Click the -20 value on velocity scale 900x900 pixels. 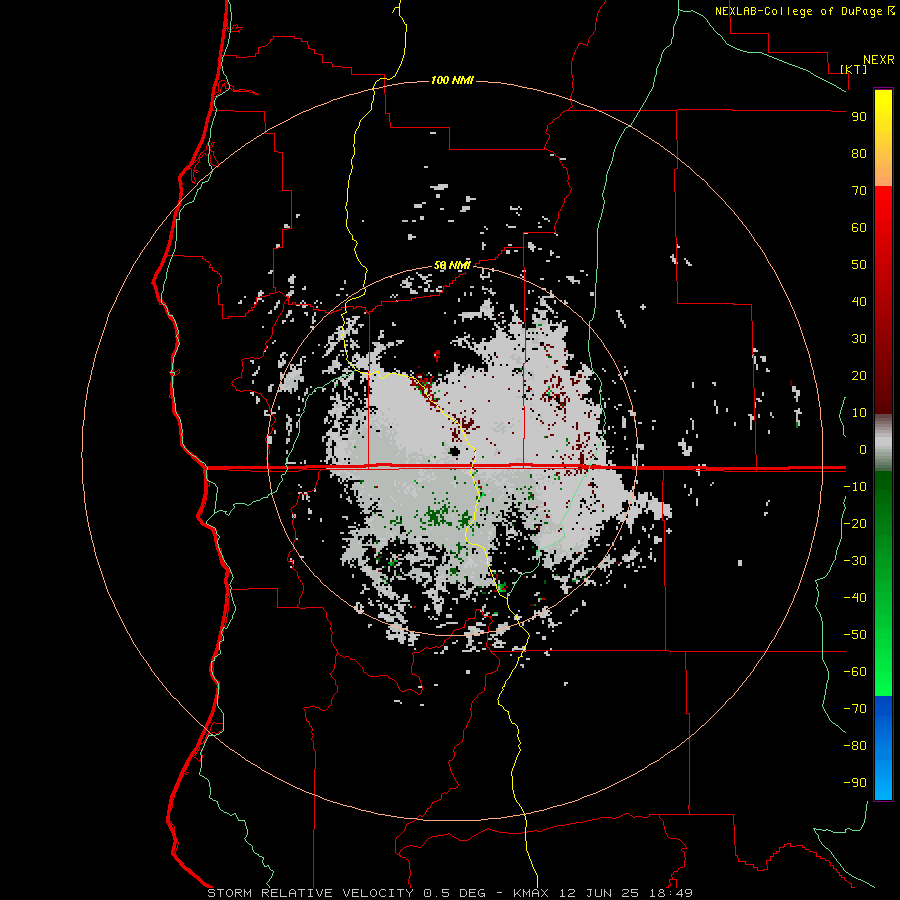pos(855,523)
